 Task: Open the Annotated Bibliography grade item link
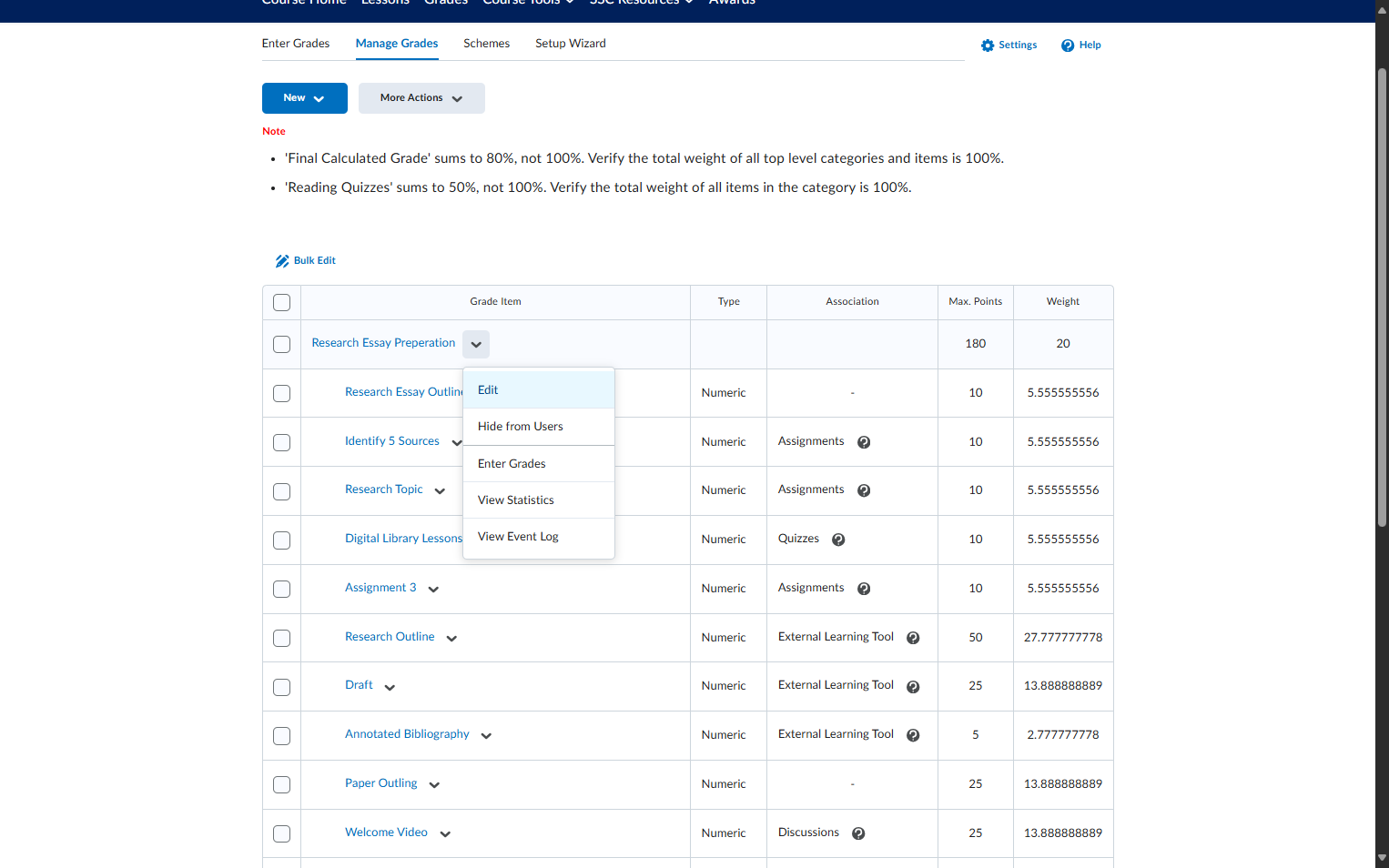[407, 734]
